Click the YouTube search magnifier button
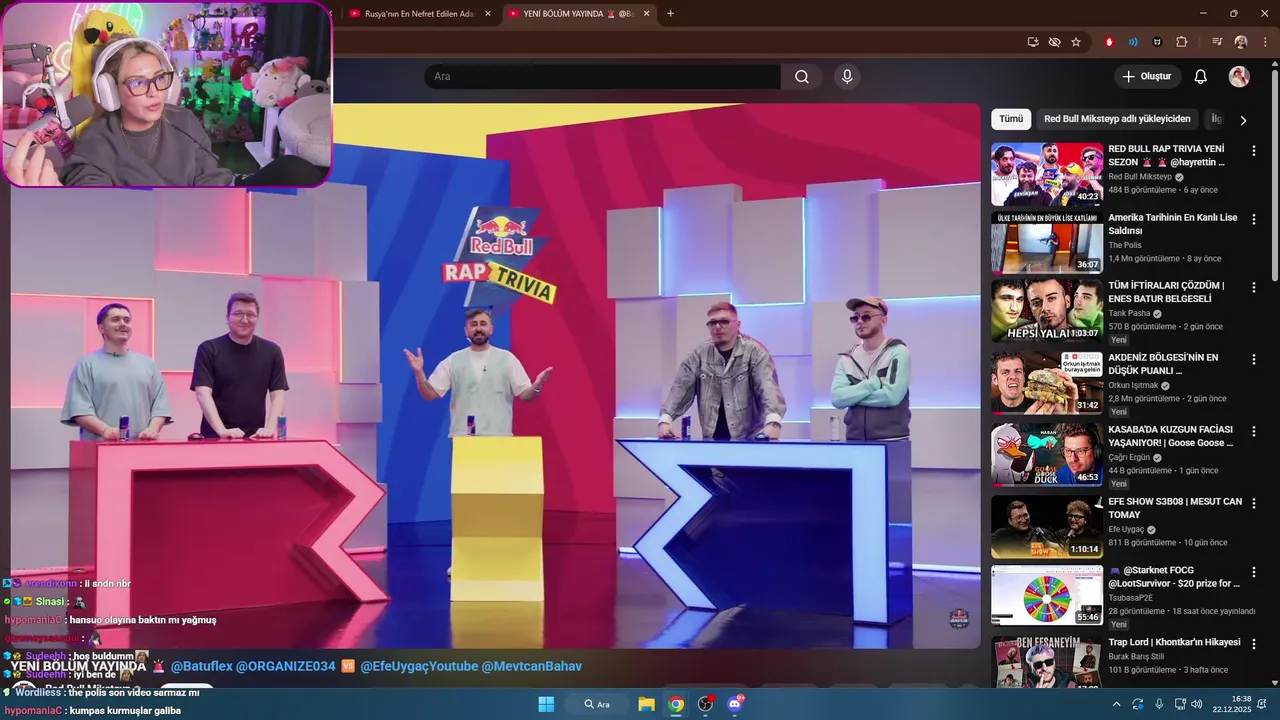 pos(802,77)
